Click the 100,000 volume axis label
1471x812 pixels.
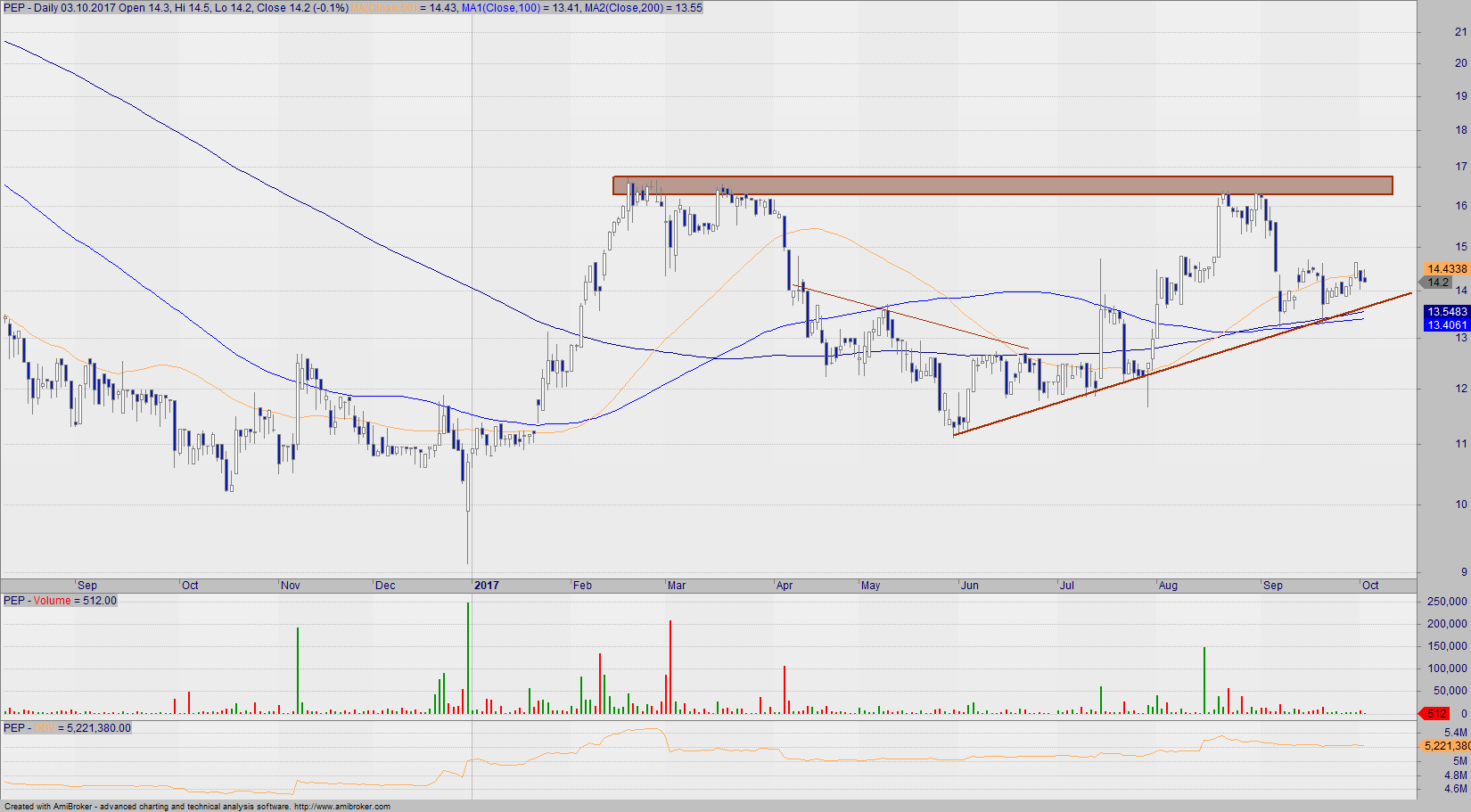tap(1447, 668)
